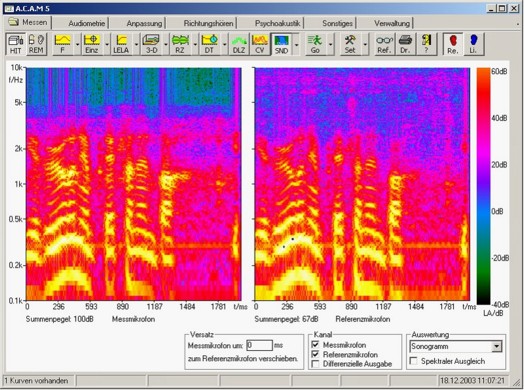Select the REM measurement icon
The image size is (524, 390).
tap(36, 44)
